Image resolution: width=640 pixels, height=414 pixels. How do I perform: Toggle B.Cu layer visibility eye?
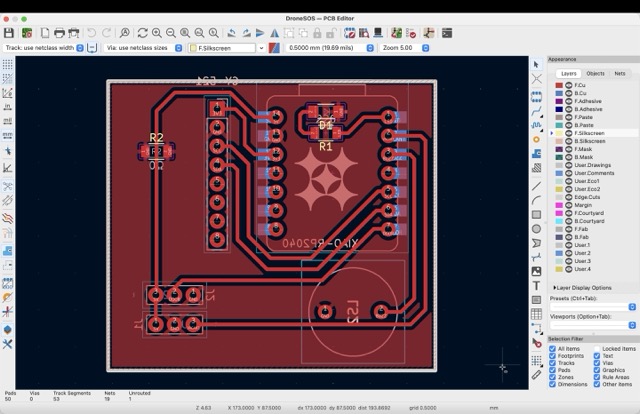[x=569, y=93]
